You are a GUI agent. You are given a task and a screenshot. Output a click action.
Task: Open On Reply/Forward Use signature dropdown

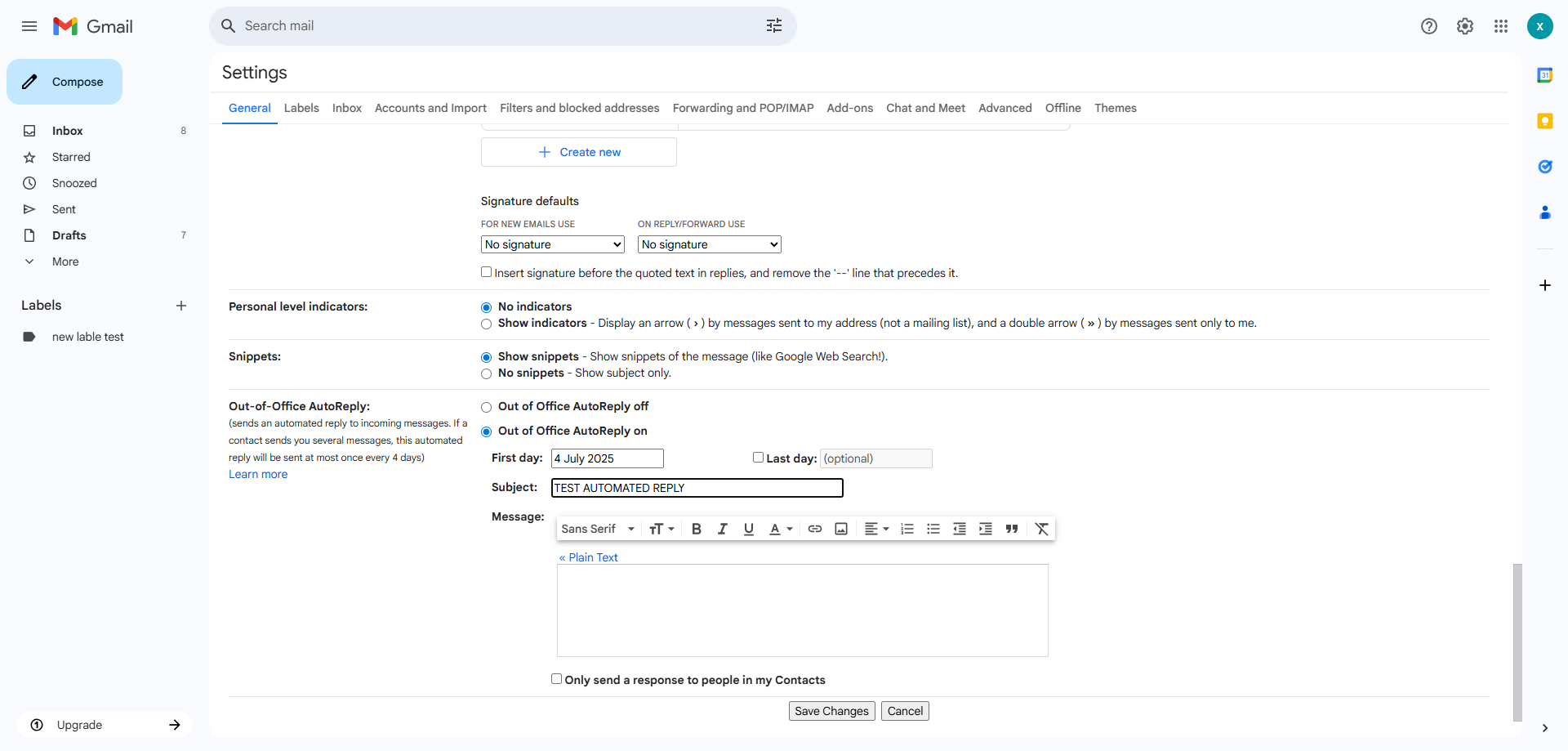pyautogui.click(x=710, y=244)
